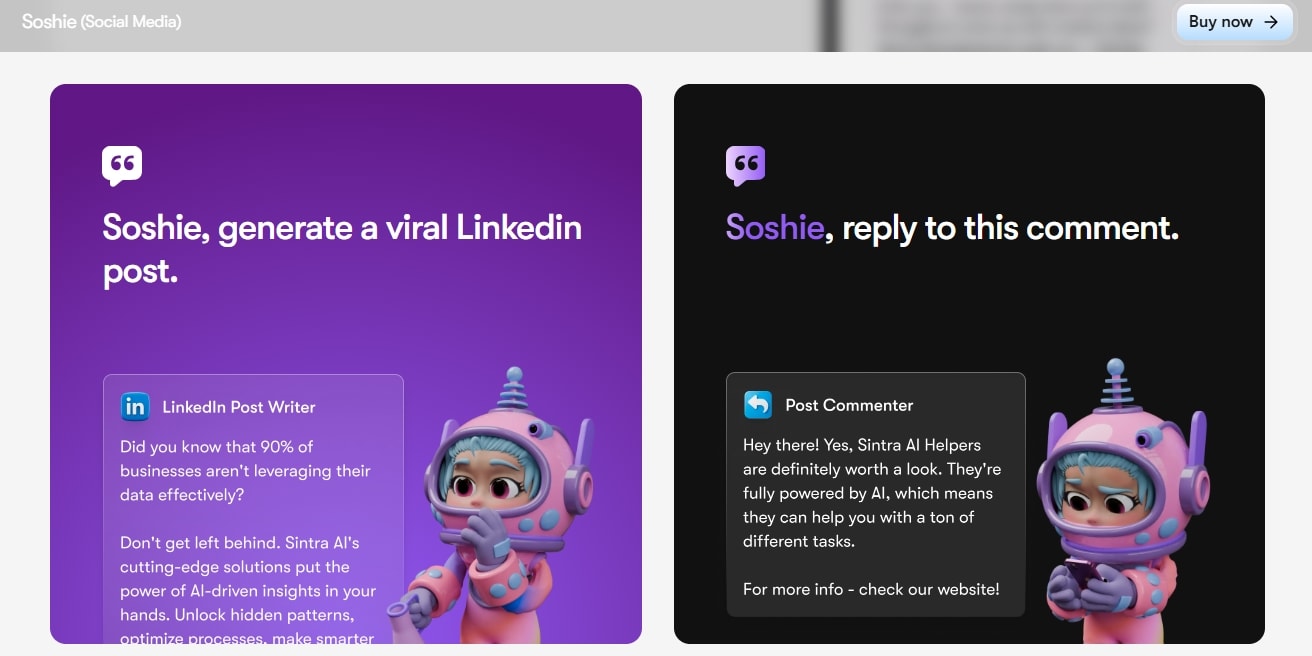This screenshot has height=656, width=1312.
Task: Click the check our website message text
Action: 870,589
